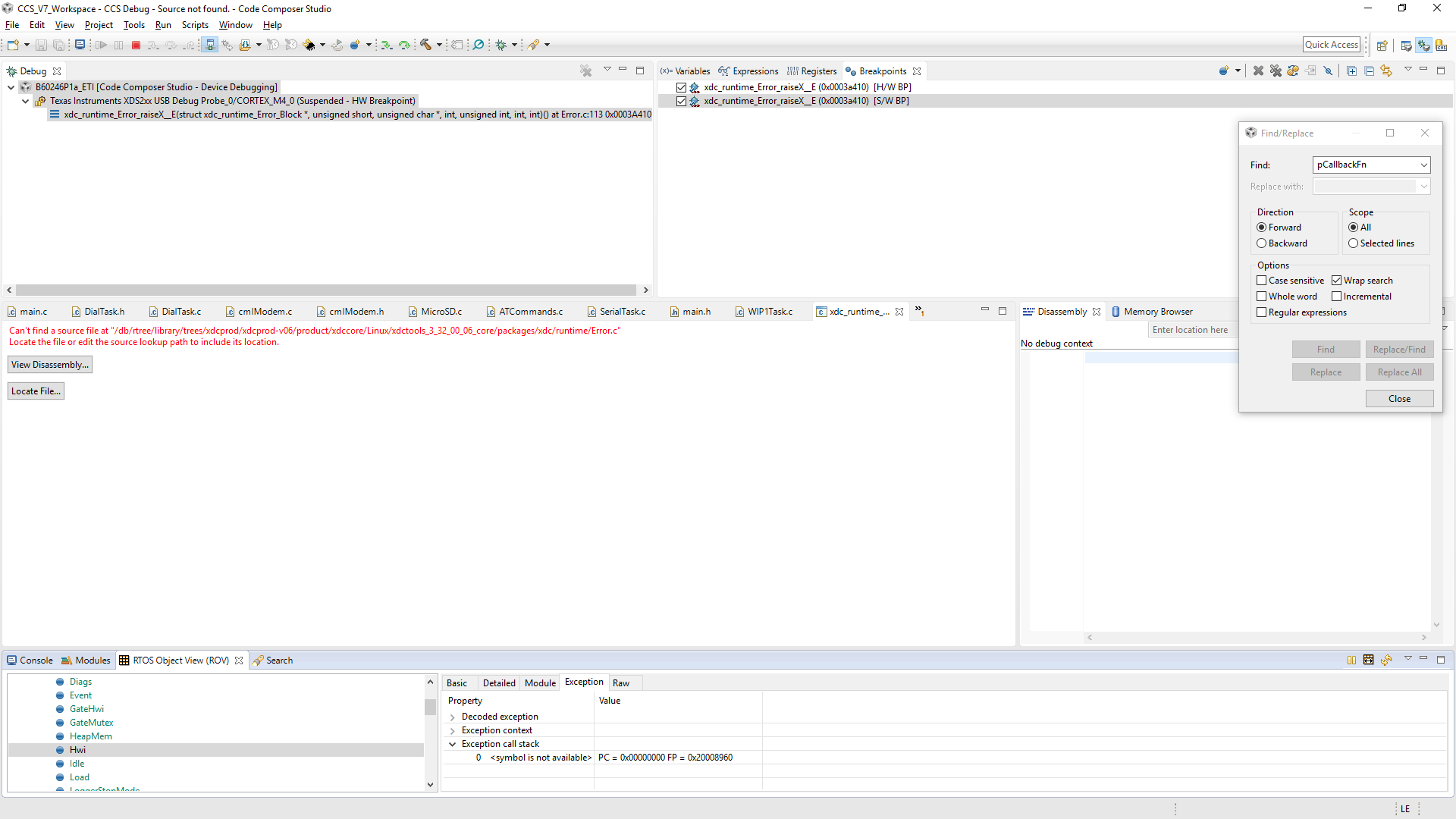Click Remove All Breakpoints icon
This screenshot has height=819, width=1456.
1276,71
